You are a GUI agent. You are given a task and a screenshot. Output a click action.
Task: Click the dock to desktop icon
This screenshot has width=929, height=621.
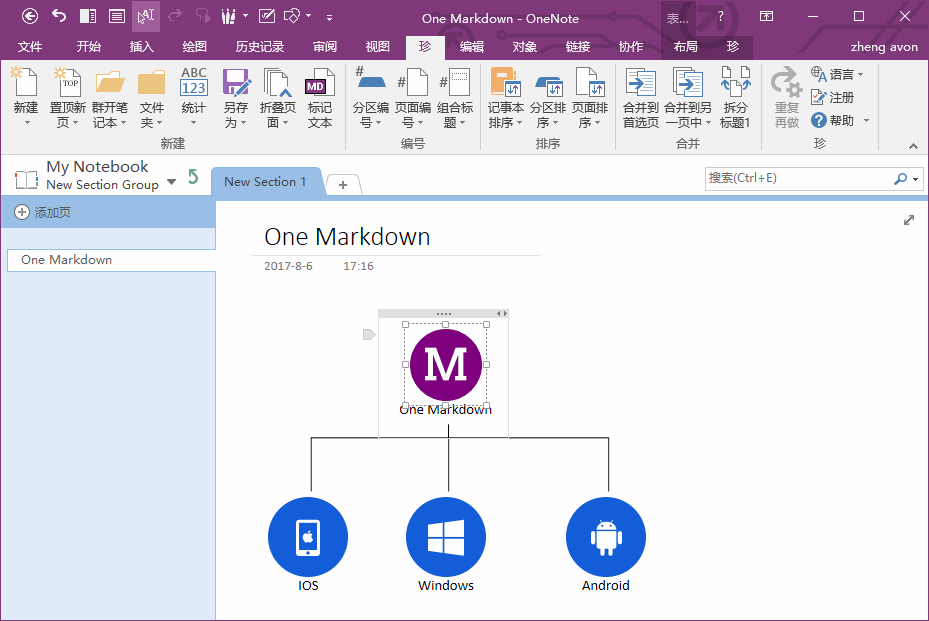click(88, 16)
